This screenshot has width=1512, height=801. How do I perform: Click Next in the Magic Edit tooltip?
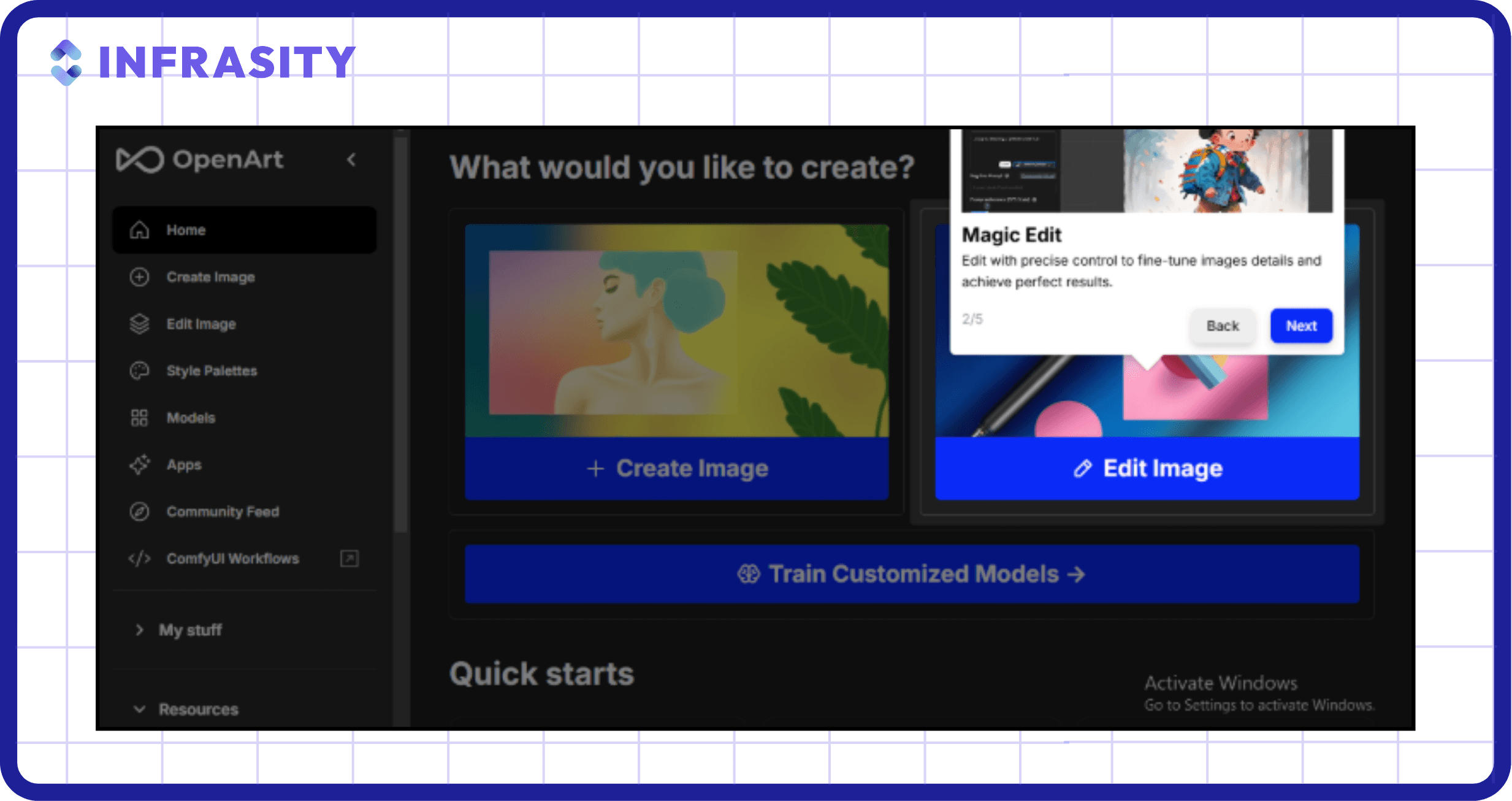click(1301, 326)
